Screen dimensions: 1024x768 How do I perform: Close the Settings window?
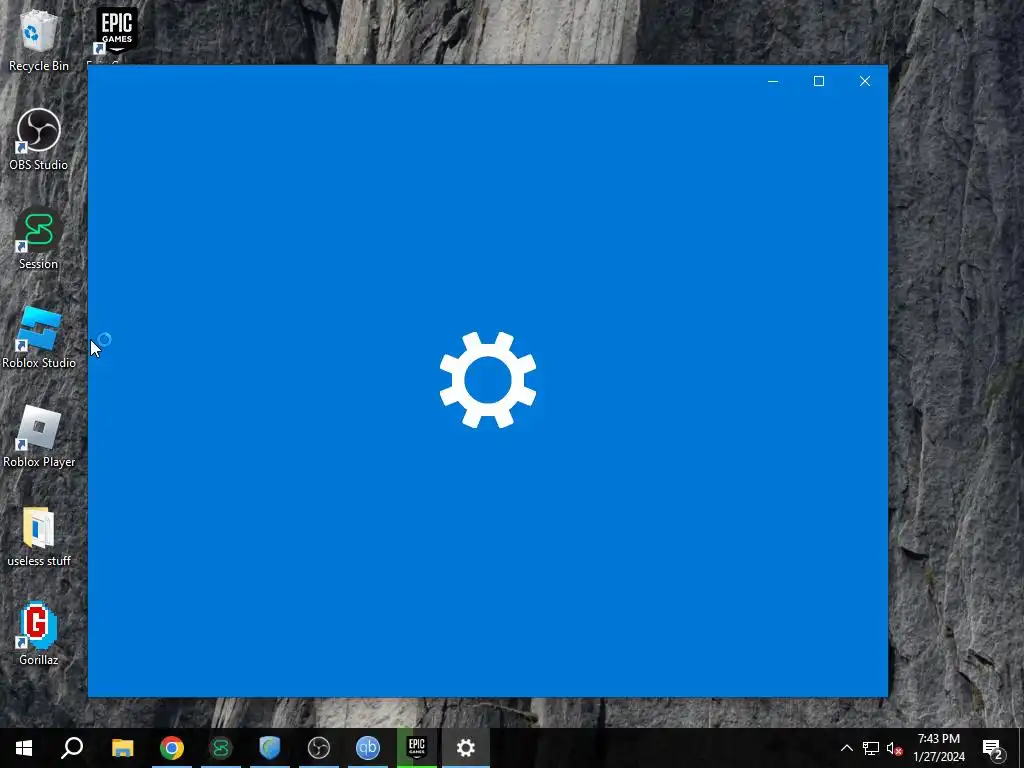pos(865,81)
